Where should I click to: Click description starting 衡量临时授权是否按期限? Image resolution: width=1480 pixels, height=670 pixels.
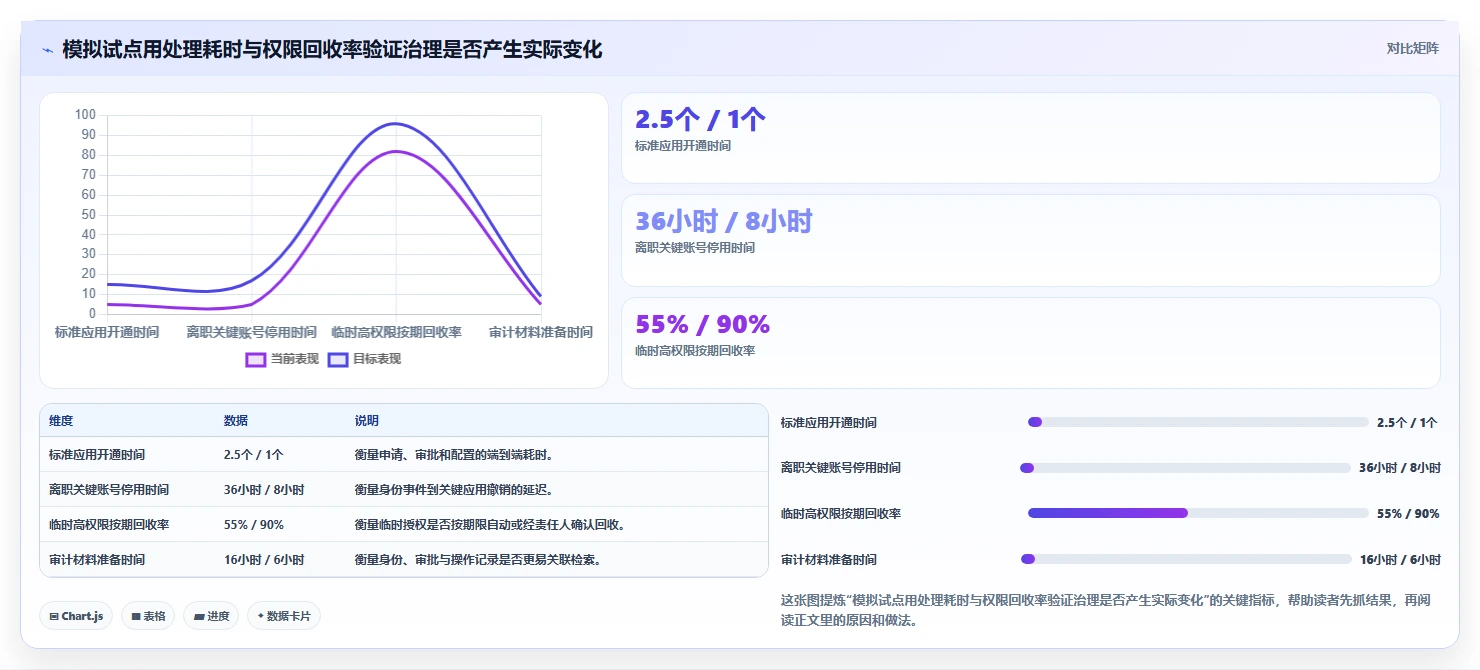[490, 525]
